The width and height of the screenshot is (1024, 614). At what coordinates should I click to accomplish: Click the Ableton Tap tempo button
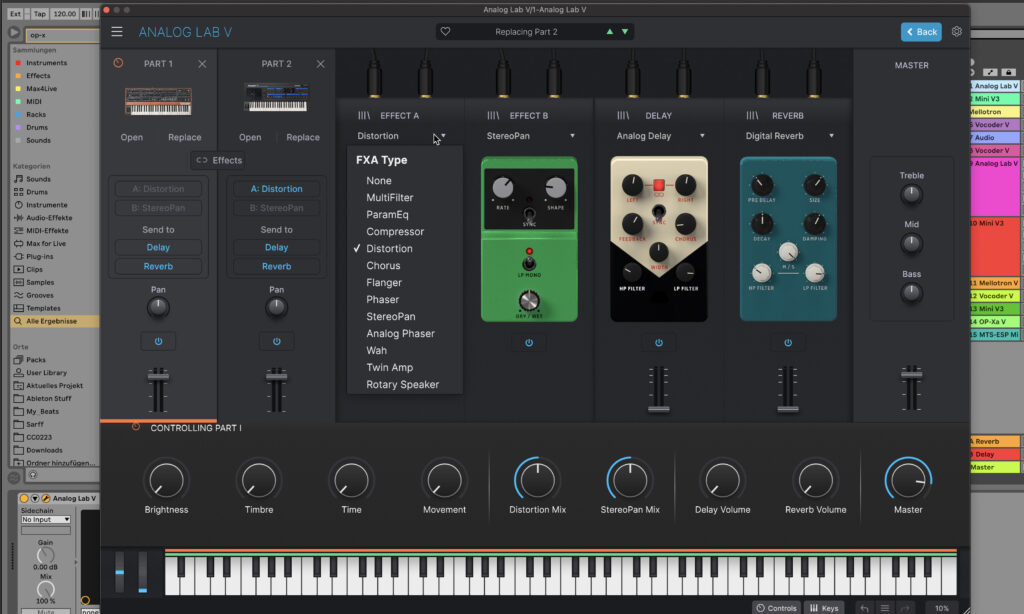coord(40,14)
